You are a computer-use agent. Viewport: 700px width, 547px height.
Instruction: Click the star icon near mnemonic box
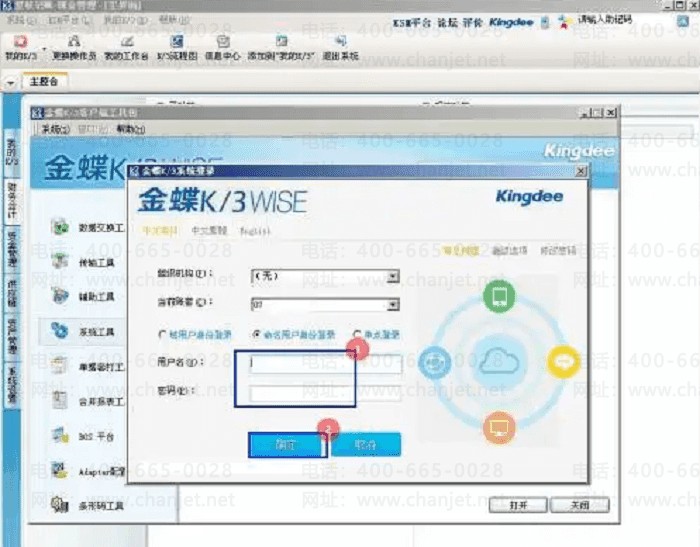click(564, 21)
